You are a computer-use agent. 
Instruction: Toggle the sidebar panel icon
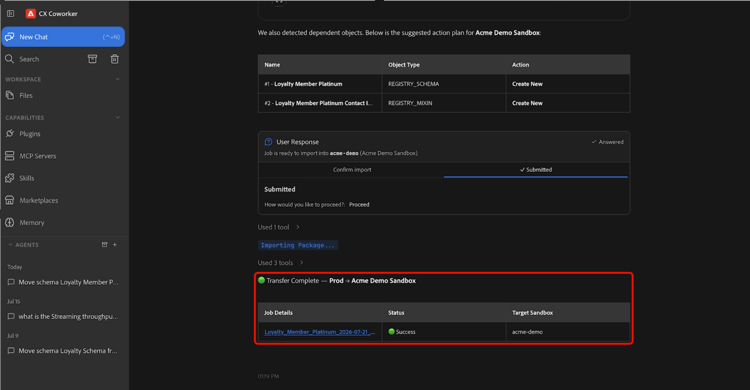coord(11,13)
